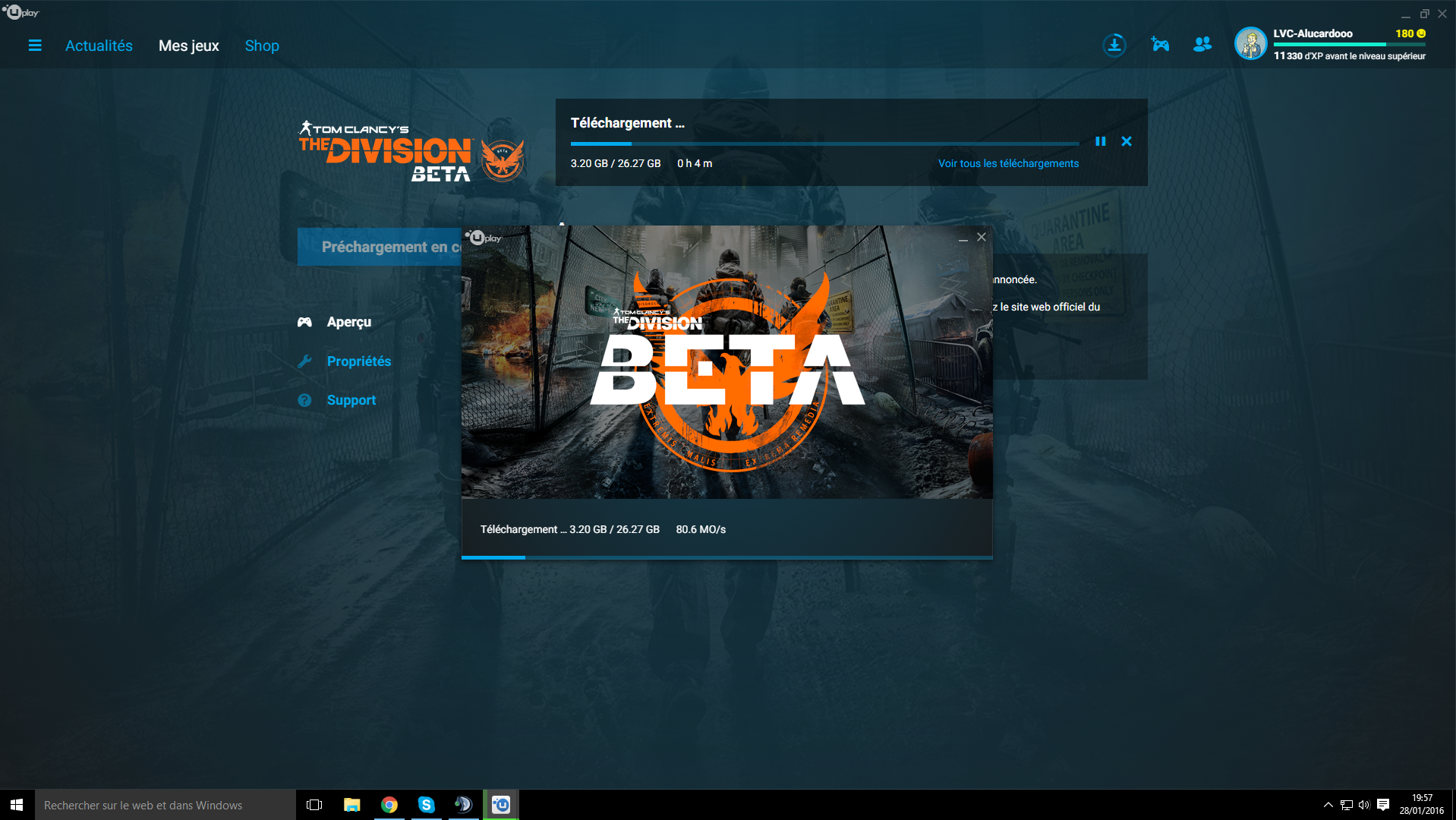Select Aperçu in the game sidebar

[x=349, y=322]
